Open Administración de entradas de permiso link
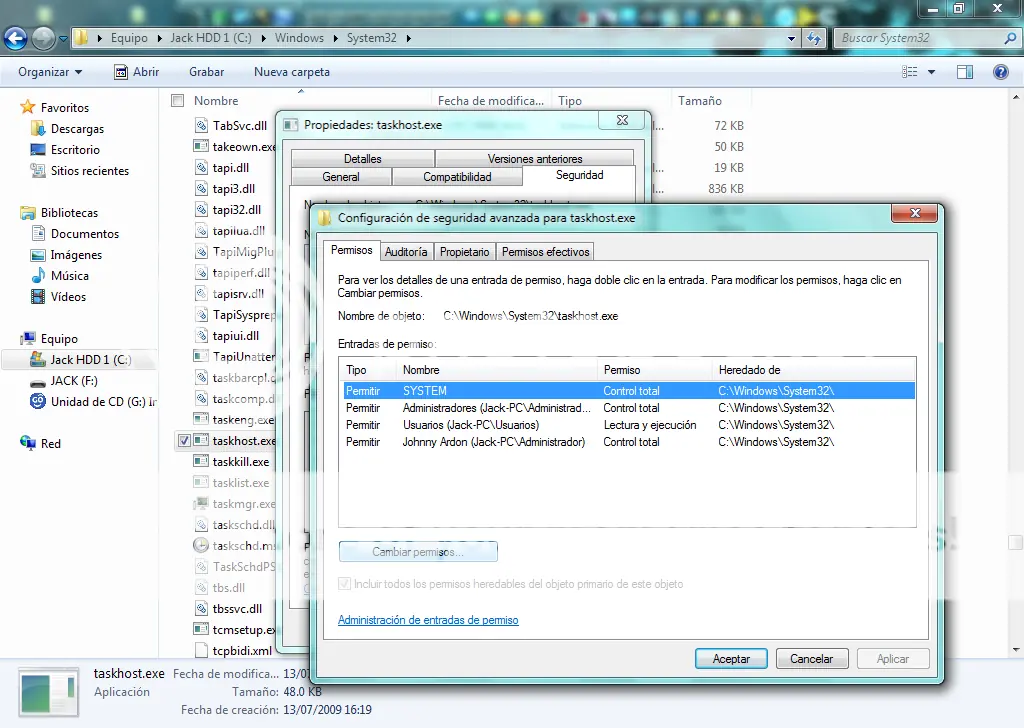Viewport: 1024px width, 728px height. 428,620
